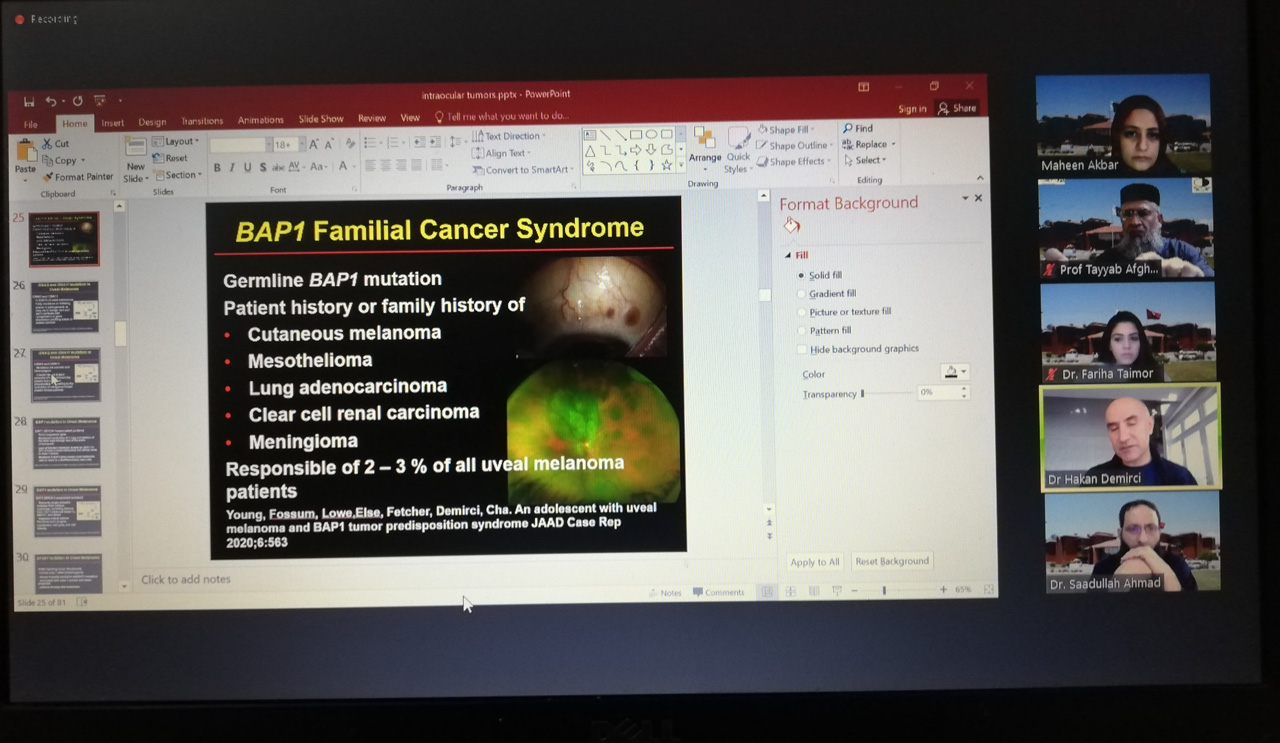Select the Pattern fill option
Image resolution: width=1280 pixels, height=743 pixels.
[x=801, y=331]
